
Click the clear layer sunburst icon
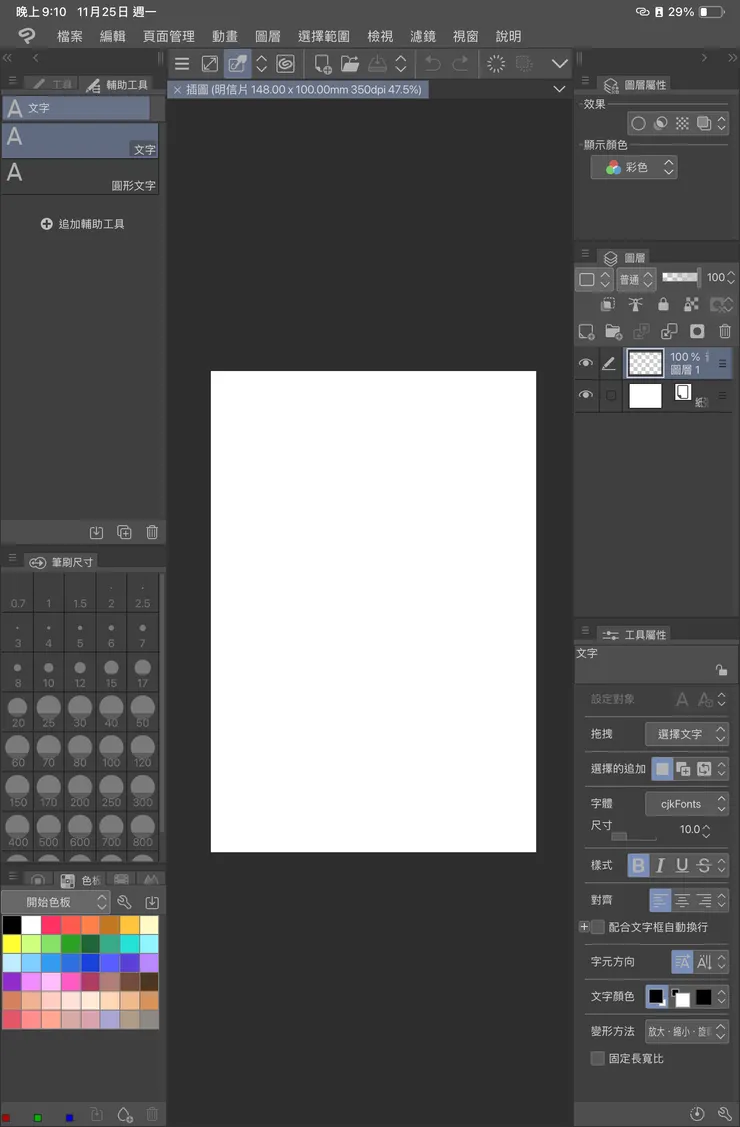tap(496, 64)
